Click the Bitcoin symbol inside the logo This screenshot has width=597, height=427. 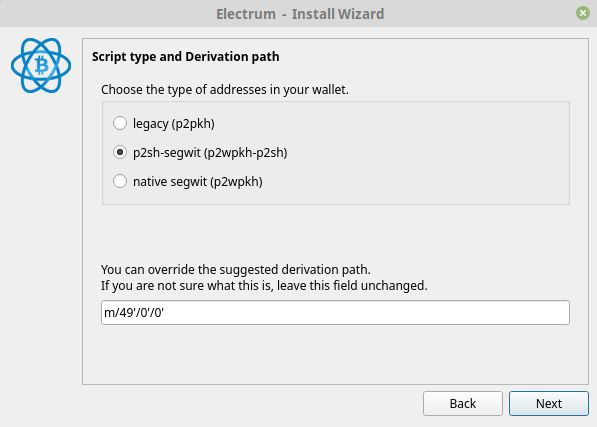42,65
